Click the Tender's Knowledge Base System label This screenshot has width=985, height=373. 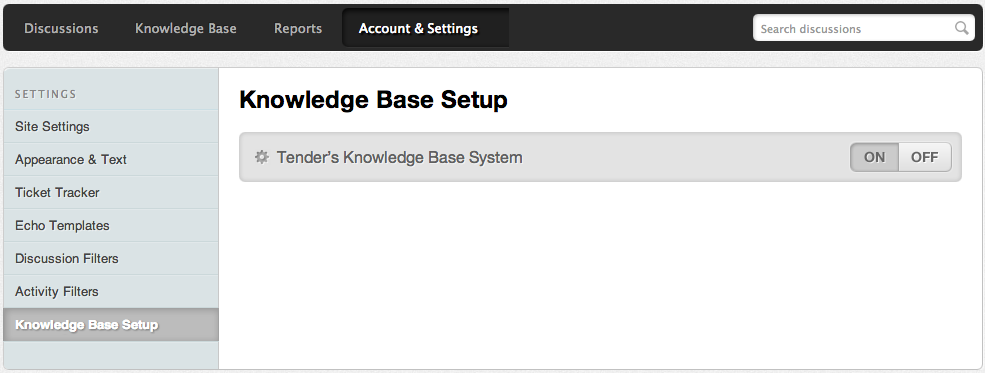point(400,157)
